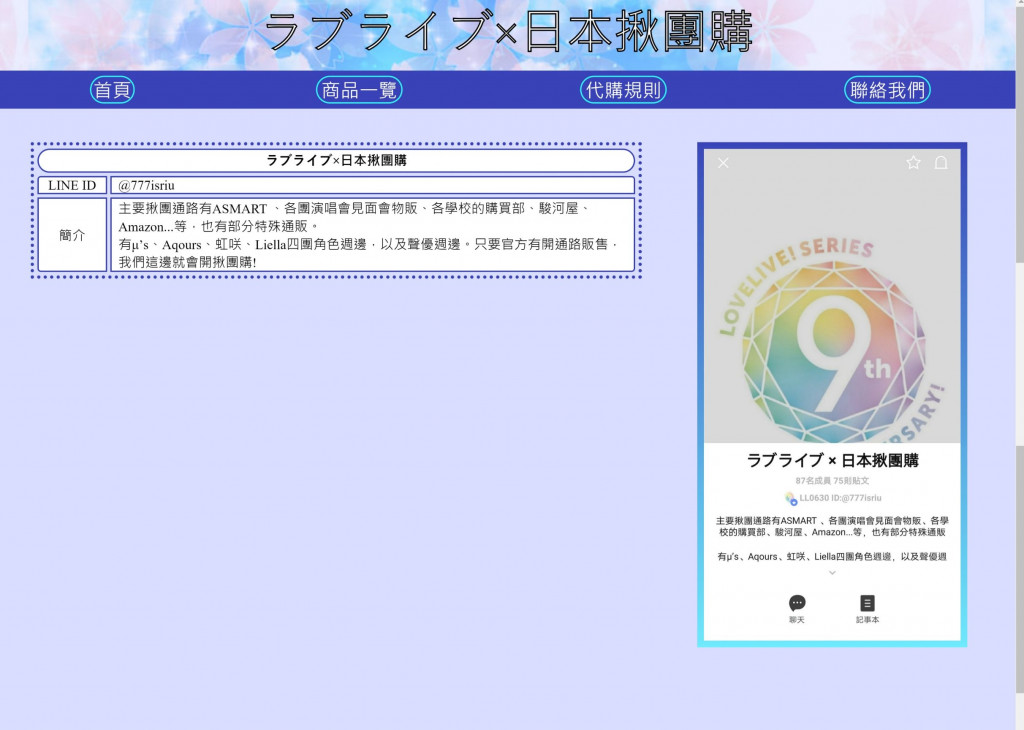Click the table heading ラブライブ×日本揪團購

336,161
